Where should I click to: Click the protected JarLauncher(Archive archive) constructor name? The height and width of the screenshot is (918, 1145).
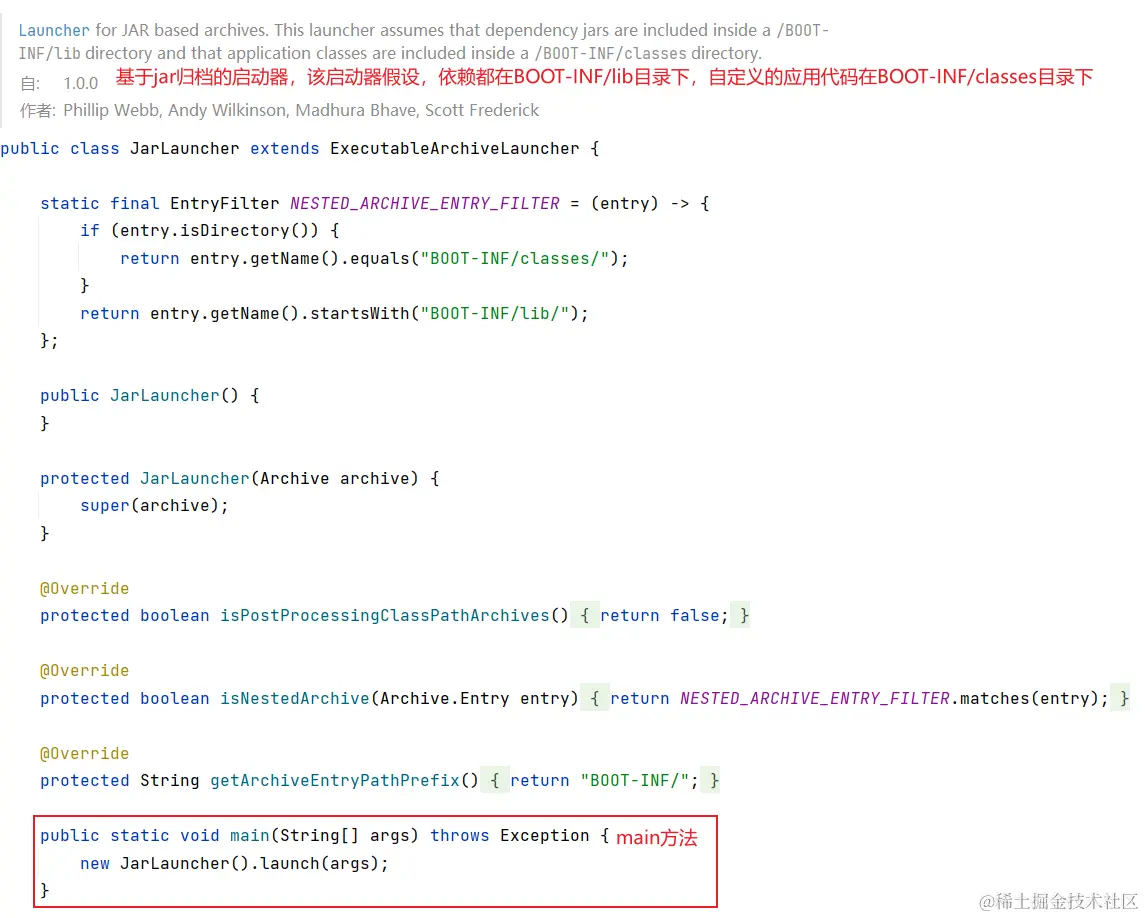pos(194,478)
